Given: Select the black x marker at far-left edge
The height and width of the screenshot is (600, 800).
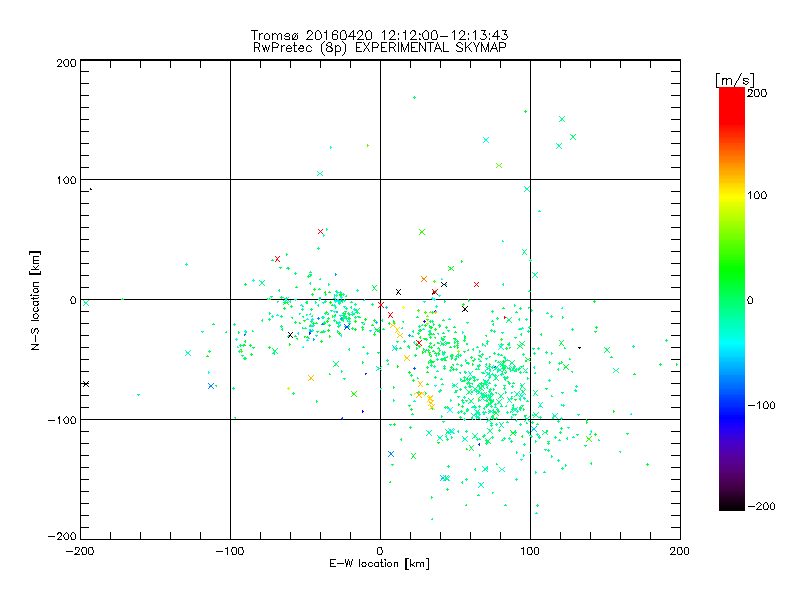Looking at the screenshot, I should point(86,384).
